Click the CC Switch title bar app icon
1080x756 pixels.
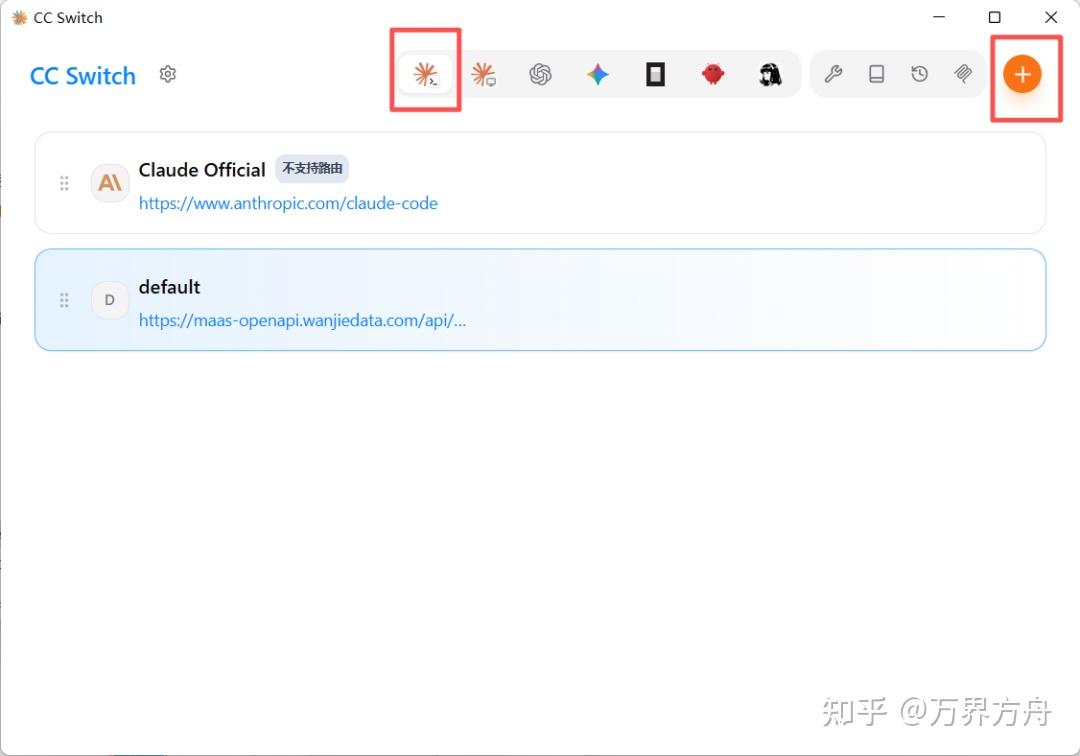(19, 17)
